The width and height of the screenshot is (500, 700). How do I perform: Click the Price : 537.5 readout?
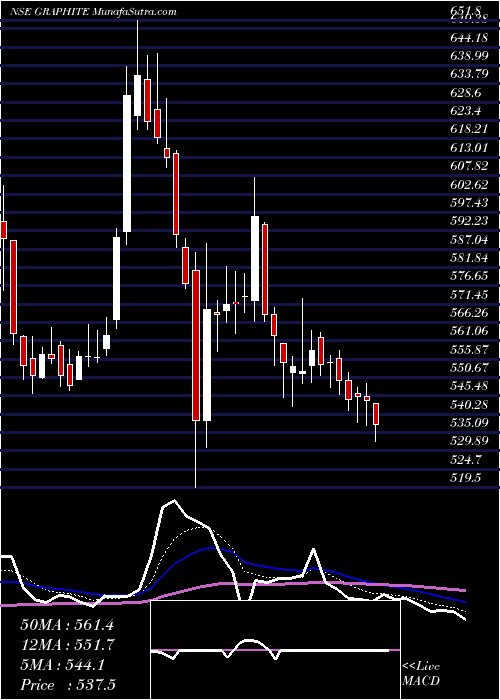point(70,685)
